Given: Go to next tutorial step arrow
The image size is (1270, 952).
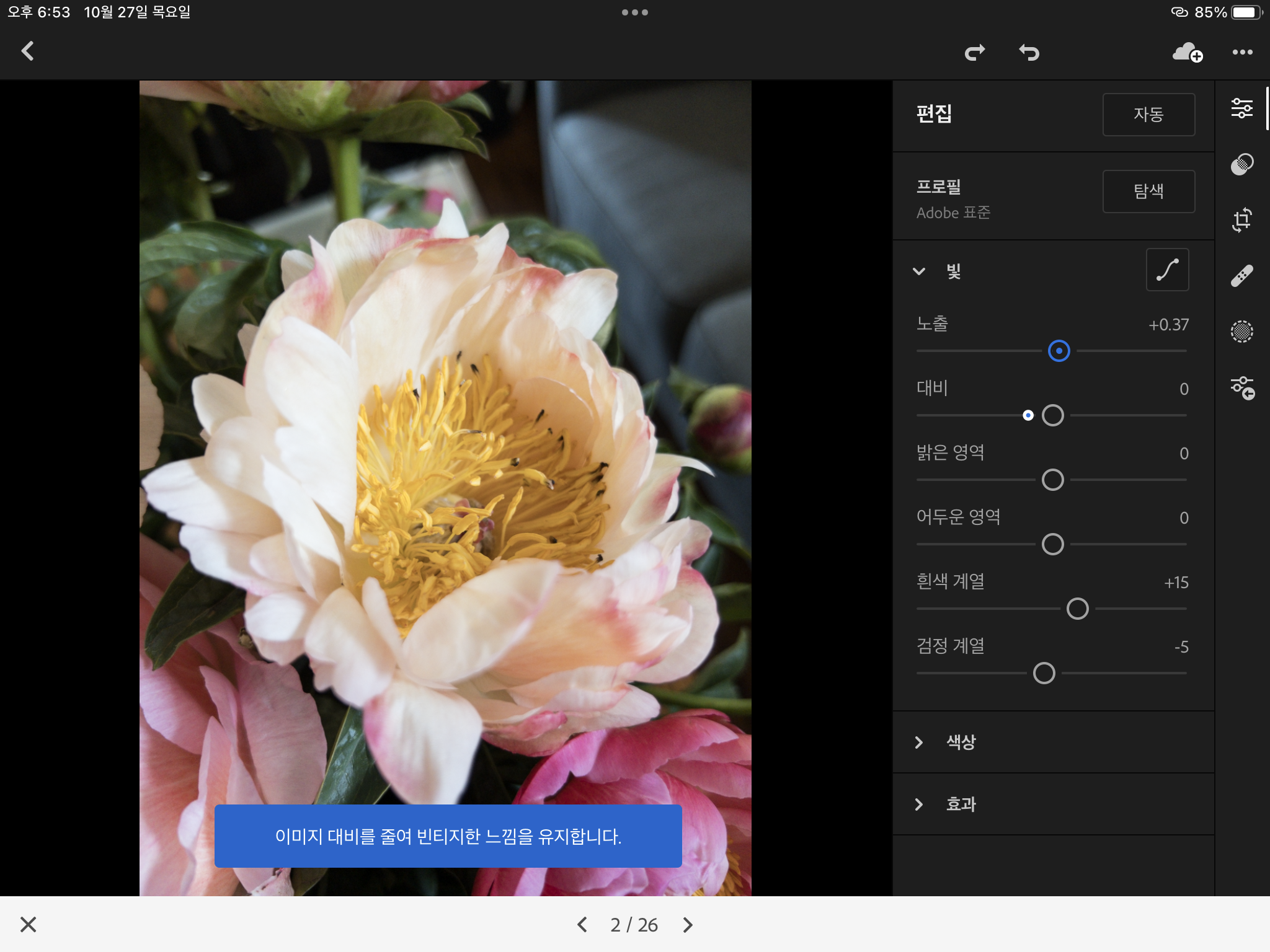Looking at the screenshot, I should point(688,925).
